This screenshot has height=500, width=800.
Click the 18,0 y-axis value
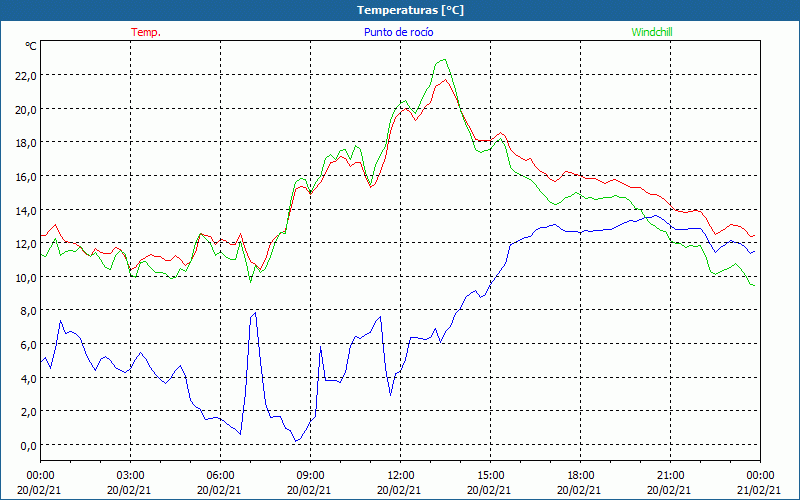(x=27, y=143)
